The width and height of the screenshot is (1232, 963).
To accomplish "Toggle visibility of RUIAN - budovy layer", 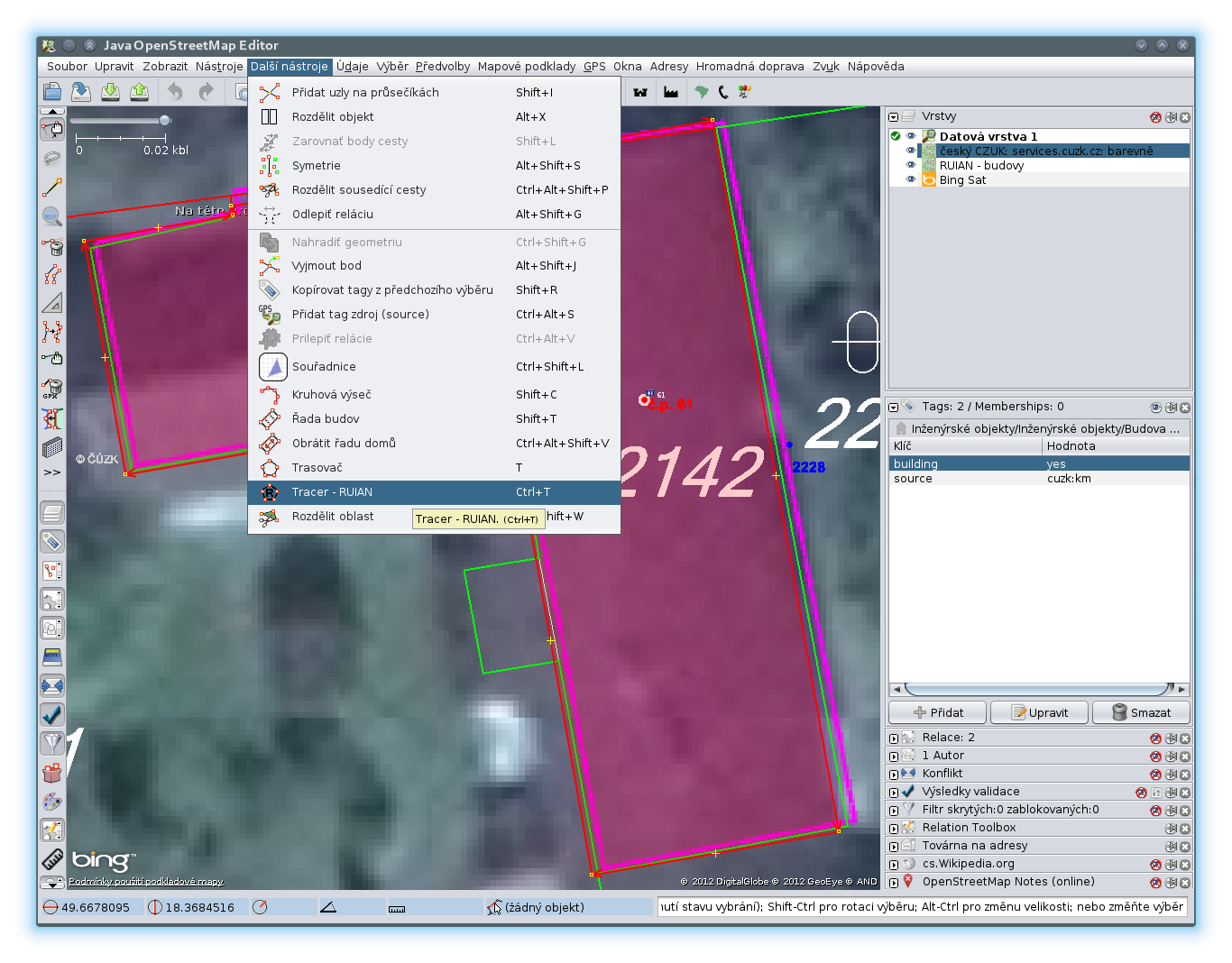I will 911,165.
